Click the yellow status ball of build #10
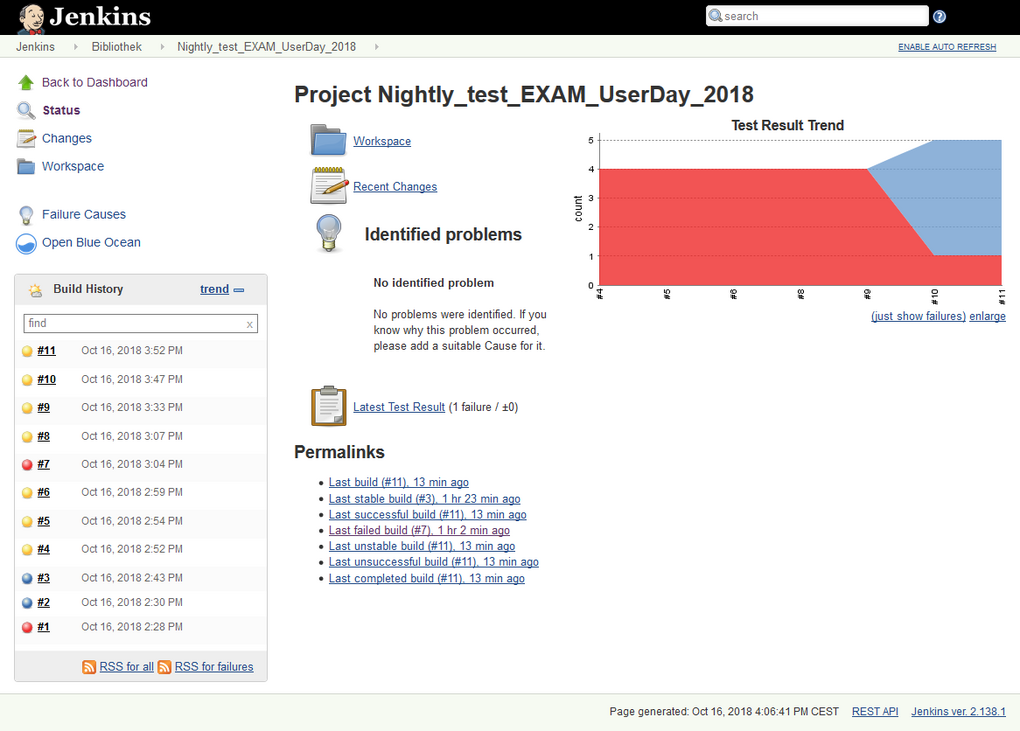This screenshot has height=731, width=1020. click(x=27, y=380)
